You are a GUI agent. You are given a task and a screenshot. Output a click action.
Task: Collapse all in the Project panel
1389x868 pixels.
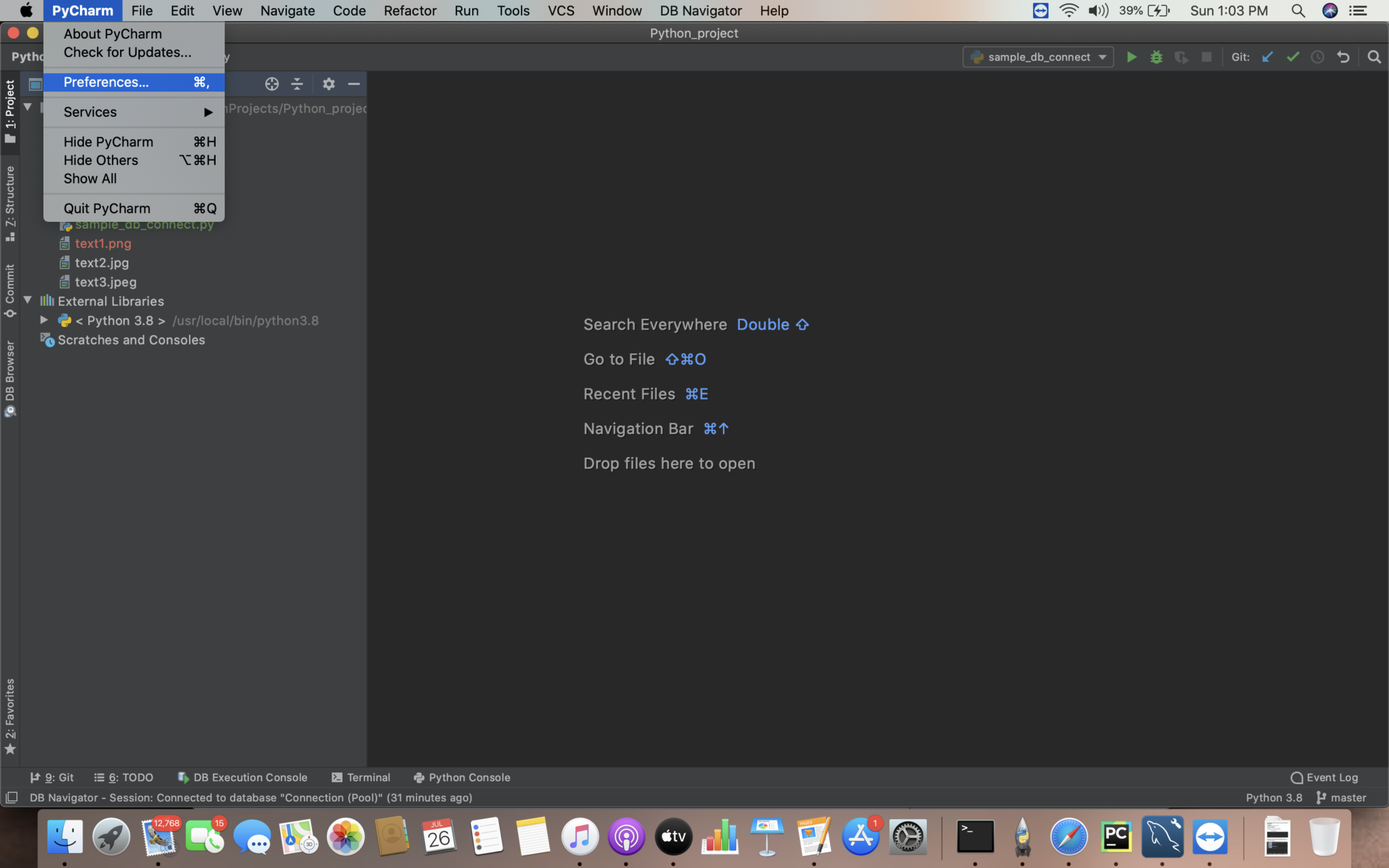[x=297, y=83]
